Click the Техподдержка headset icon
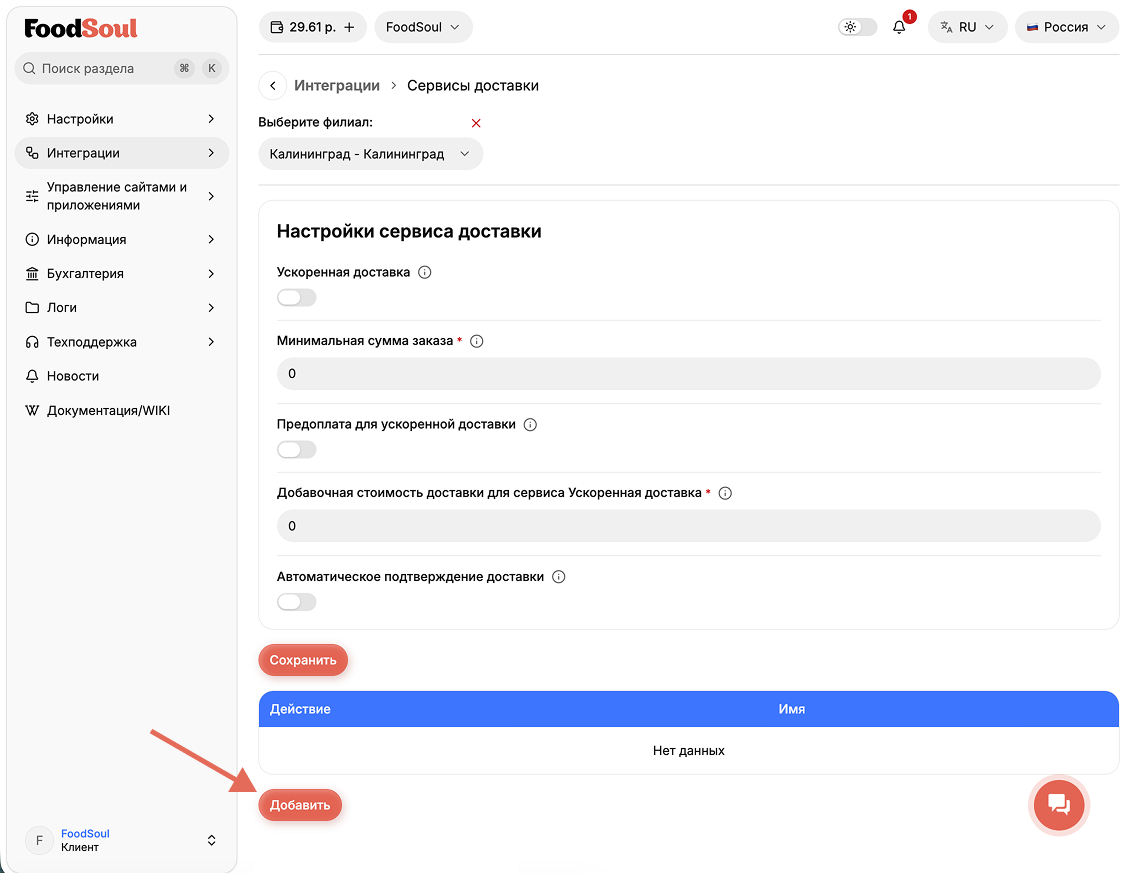 click(x=32, y=342)
